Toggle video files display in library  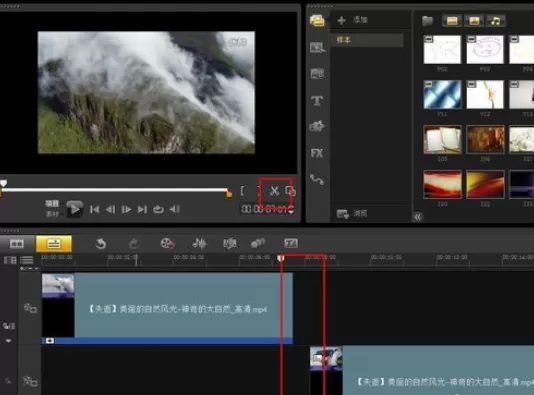(x=452, y=21)
